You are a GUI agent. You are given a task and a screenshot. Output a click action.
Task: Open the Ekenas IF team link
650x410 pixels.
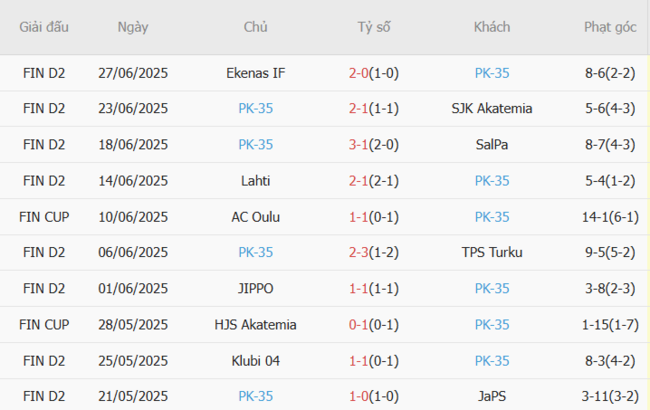255,72
